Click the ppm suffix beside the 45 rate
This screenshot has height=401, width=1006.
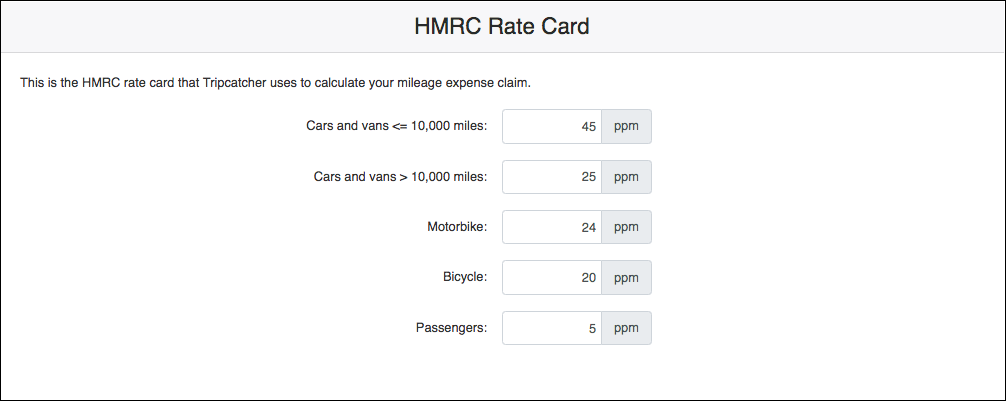tap(626, 126)
